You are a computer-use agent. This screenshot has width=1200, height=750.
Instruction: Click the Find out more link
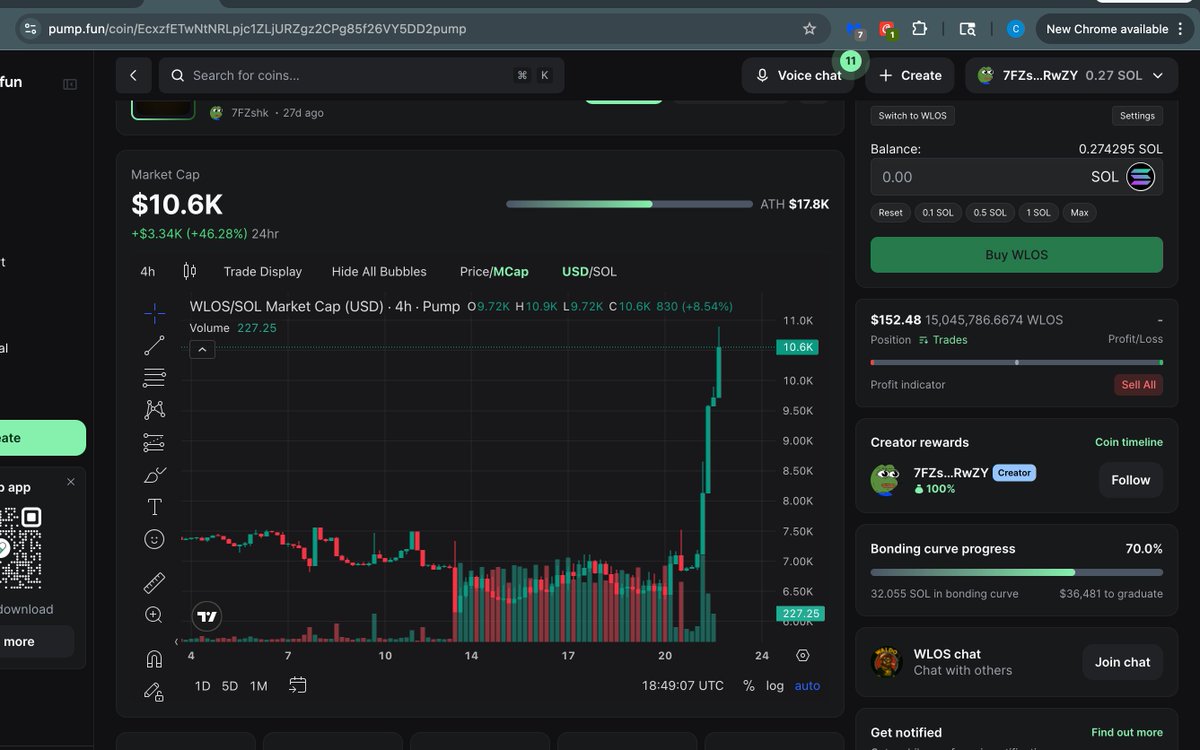pyautogui.click(x=1127, y=732)
